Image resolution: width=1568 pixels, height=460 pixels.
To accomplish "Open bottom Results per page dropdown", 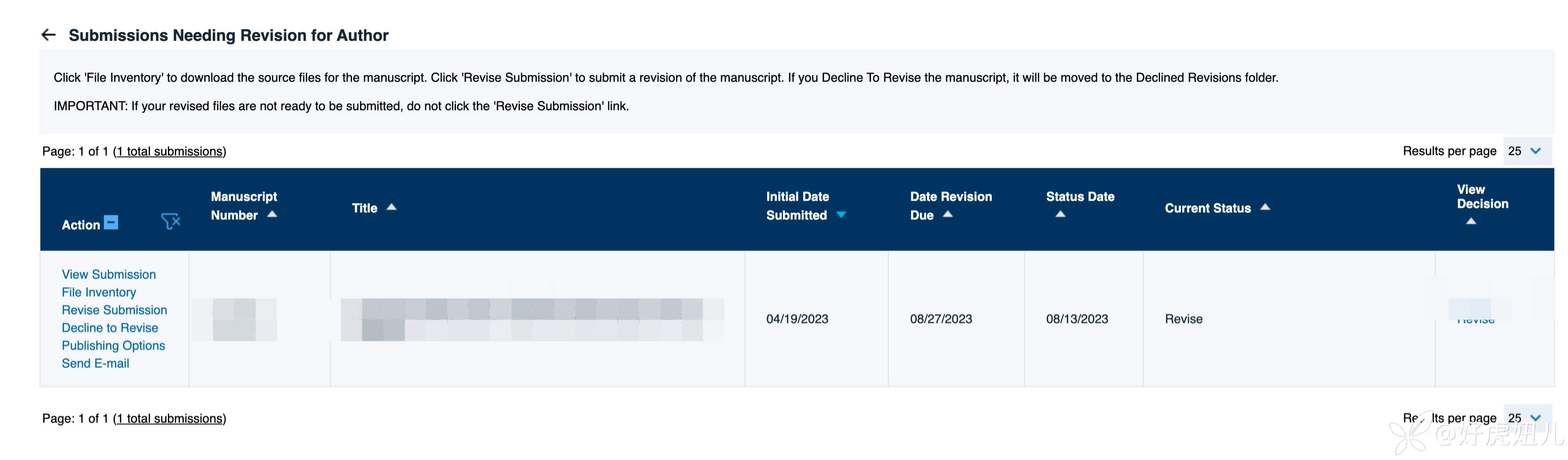I will pyautogui.click(x=1527, y=418).
